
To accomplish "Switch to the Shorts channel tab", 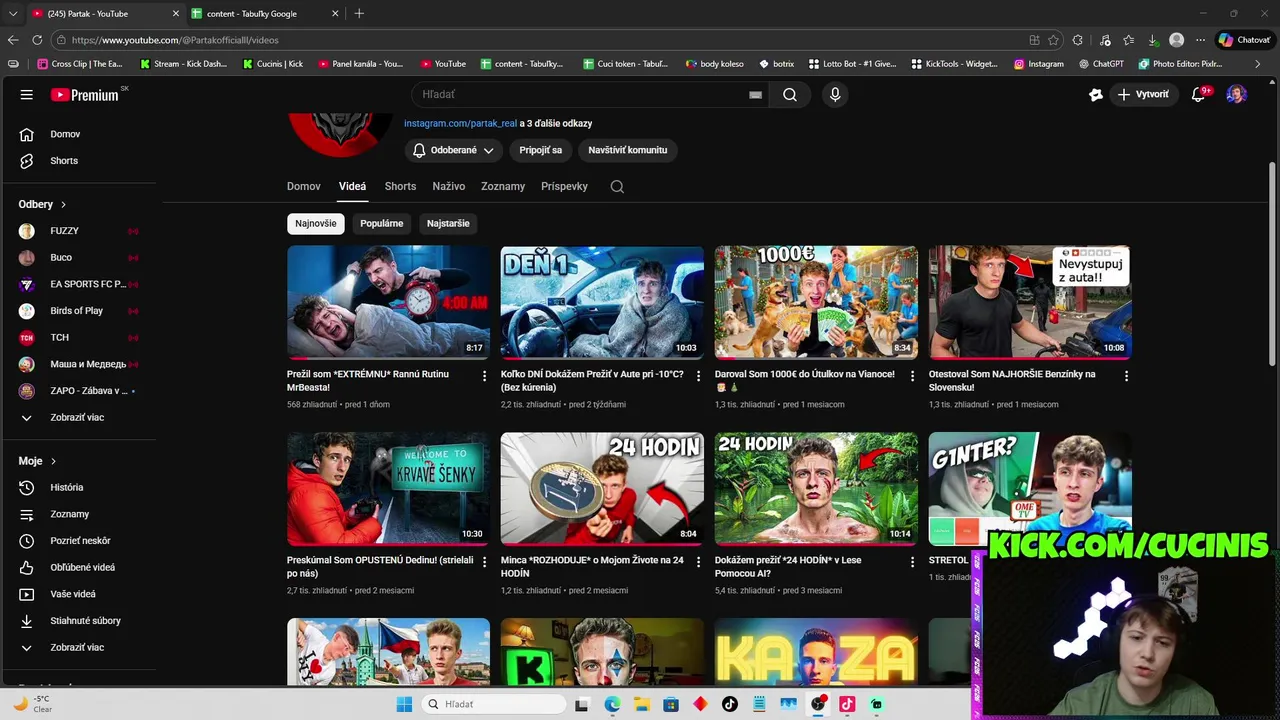I will pyautogui.click(x=400, y=186).
